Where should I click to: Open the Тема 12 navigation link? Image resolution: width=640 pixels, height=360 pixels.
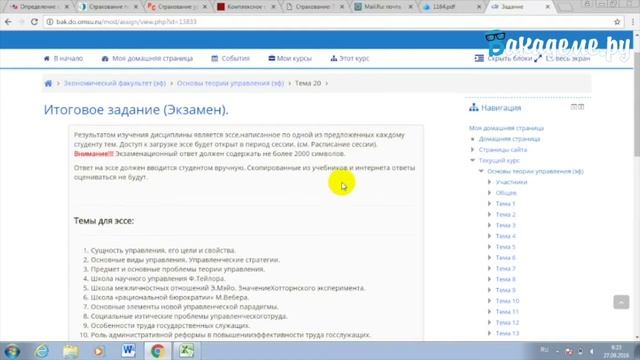507,322
